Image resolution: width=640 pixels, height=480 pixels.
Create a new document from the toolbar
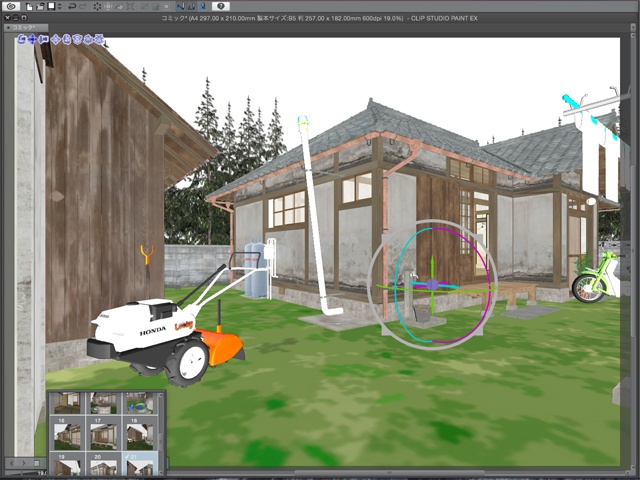click(29, 6)
